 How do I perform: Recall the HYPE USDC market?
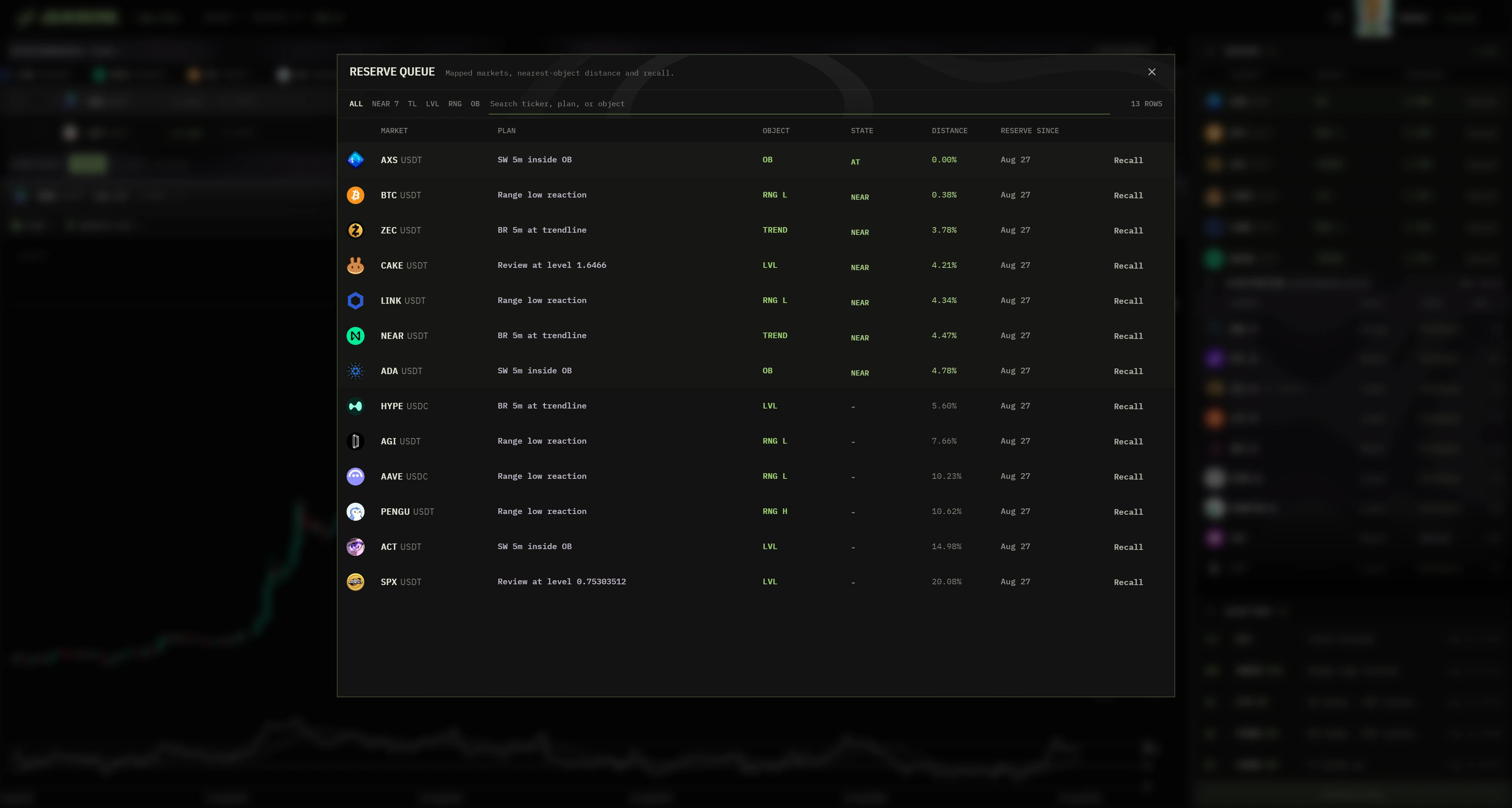click(1128, 407)
